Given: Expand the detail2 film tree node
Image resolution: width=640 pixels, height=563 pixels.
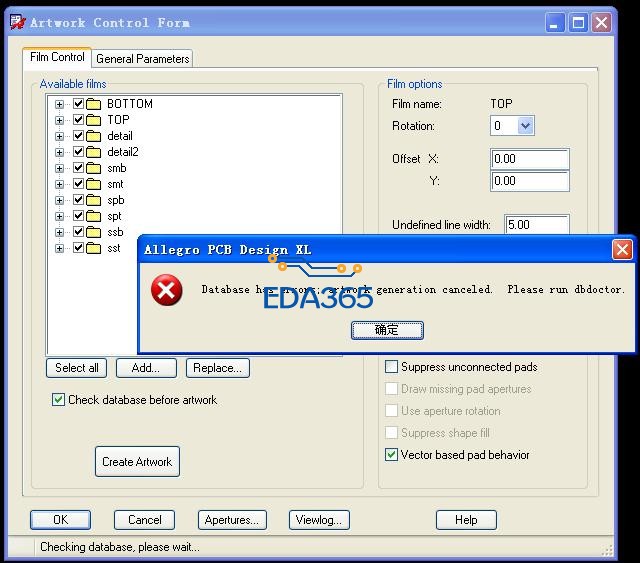Looking at the screenshot, I should point(60,153).
